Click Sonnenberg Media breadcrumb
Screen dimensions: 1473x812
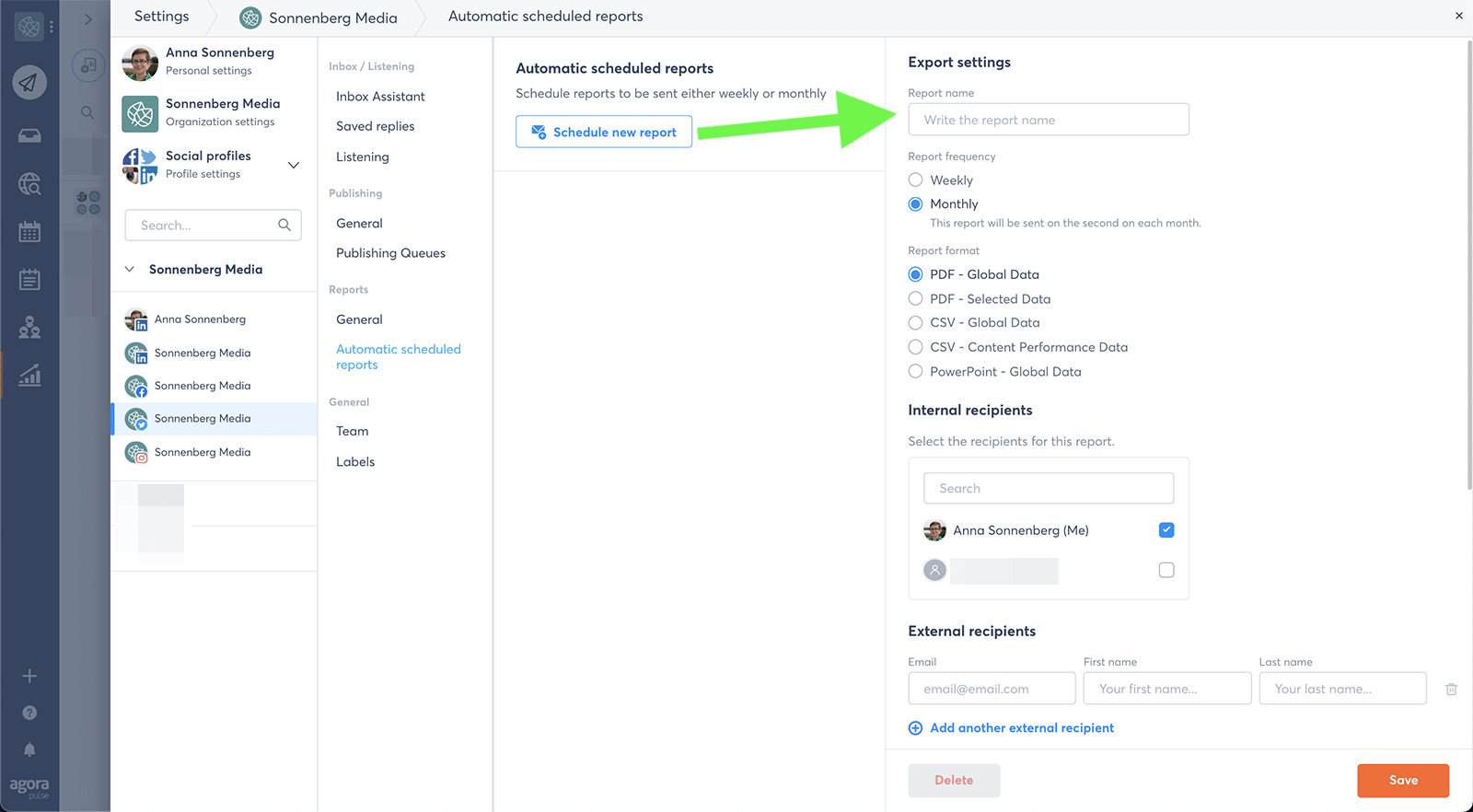tap(319, 17)
